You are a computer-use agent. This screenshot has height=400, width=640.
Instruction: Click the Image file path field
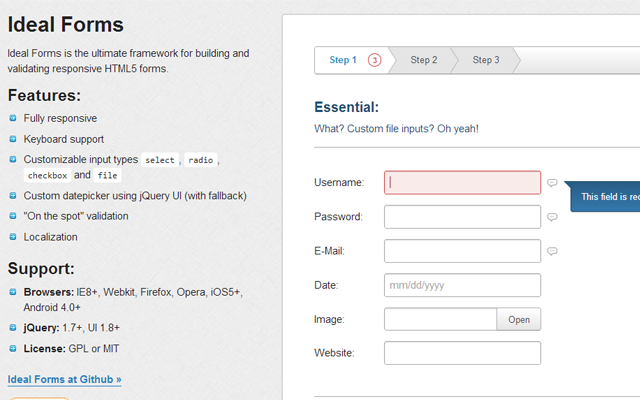[x=440, y=319]
